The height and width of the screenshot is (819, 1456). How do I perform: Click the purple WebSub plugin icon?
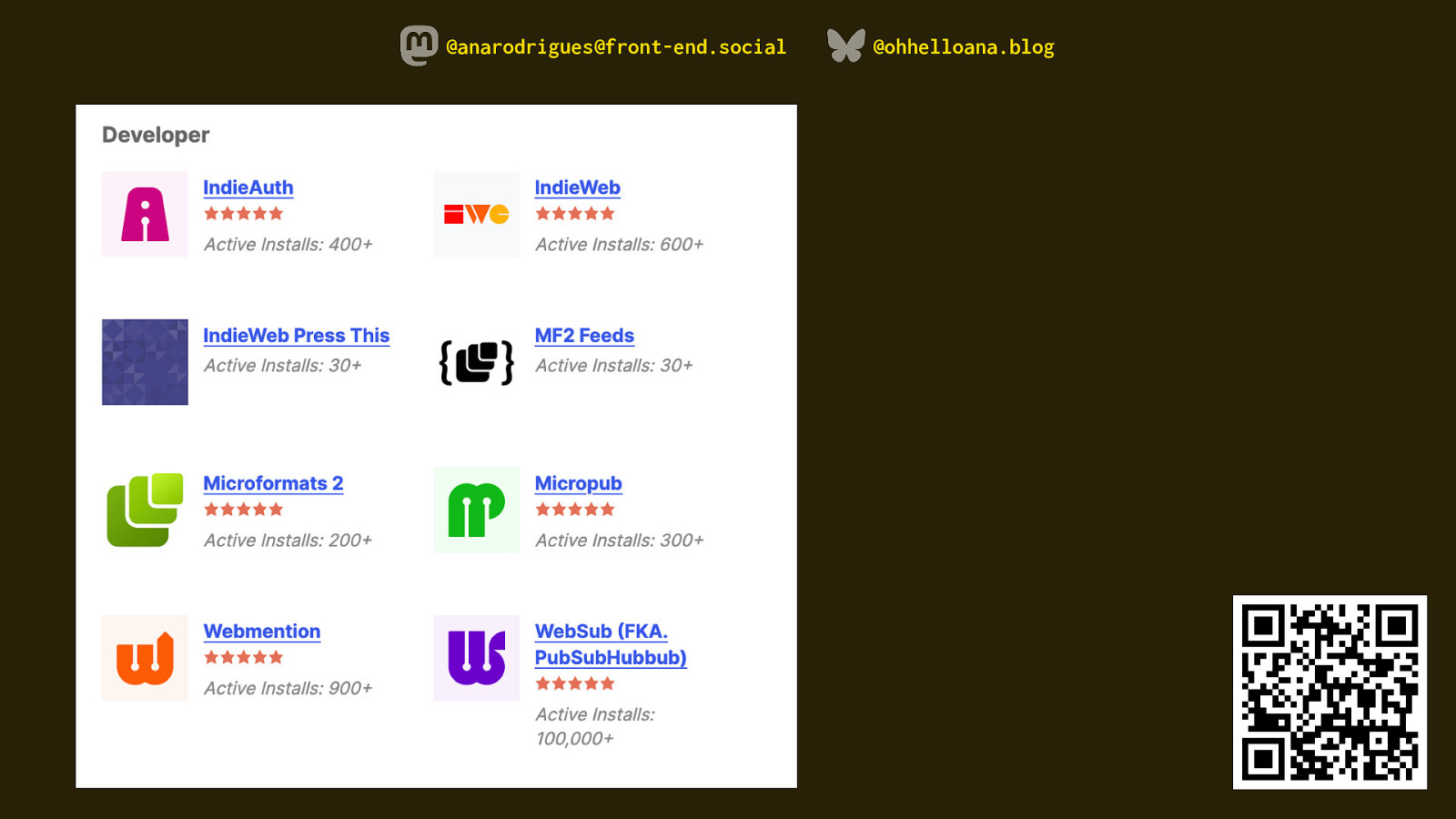pos(476,658)
